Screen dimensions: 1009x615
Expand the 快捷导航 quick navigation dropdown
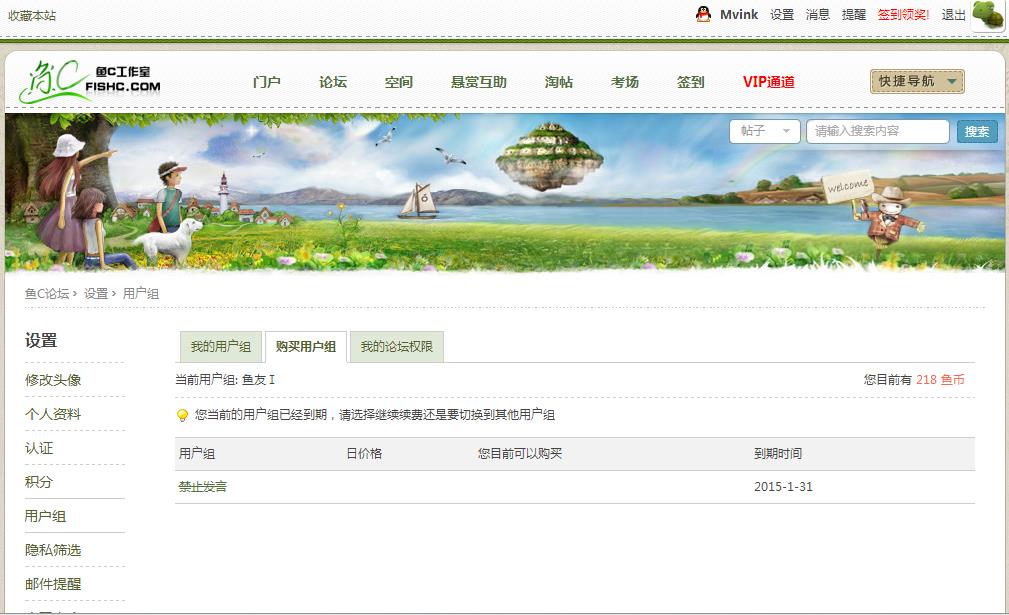pyautogui.click(x=917, y=82)
